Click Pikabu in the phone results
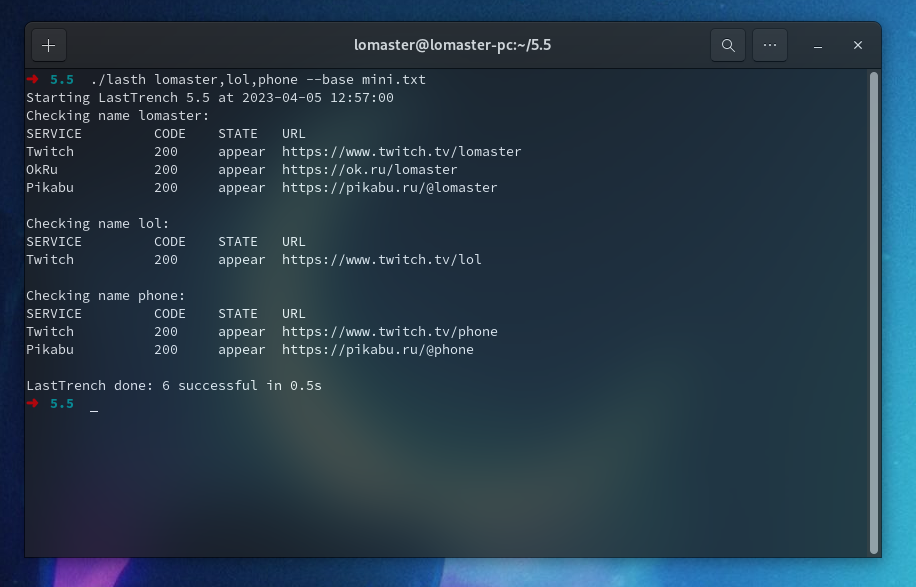 50,350
